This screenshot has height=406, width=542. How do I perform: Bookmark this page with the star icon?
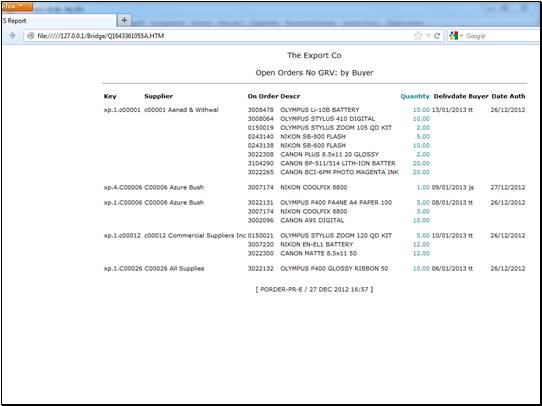point(418,36)
